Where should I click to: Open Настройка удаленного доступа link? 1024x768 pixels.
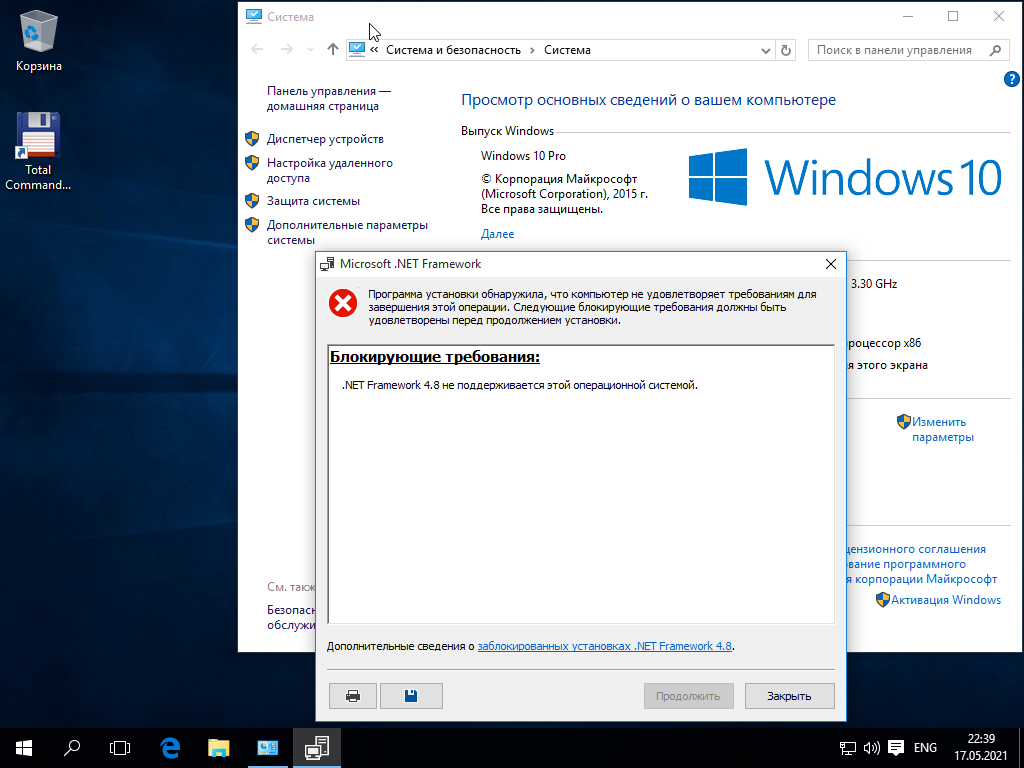coord(330,170)
